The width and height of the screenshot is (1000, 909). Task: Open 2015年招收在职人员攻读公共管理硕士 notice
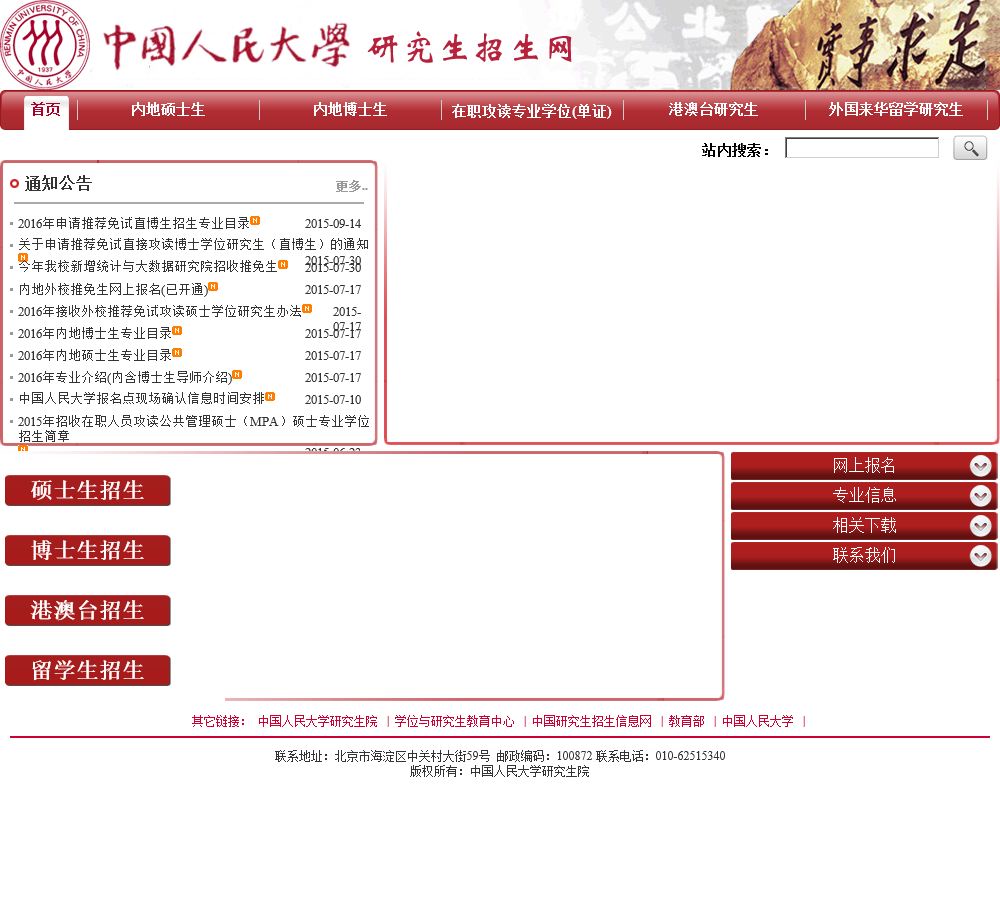coord(193,429)
